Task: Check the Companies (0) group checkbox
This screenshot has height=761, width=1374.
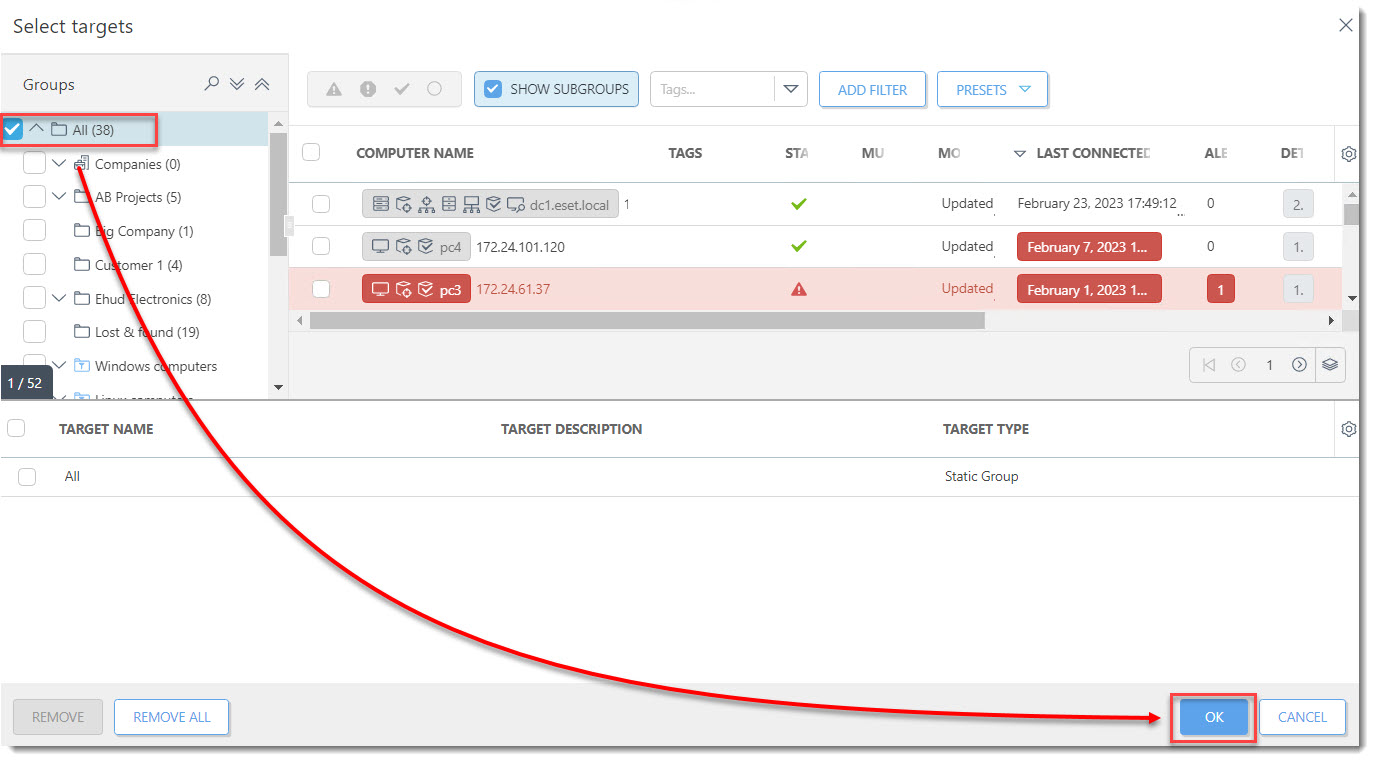Action: point(34,164)
